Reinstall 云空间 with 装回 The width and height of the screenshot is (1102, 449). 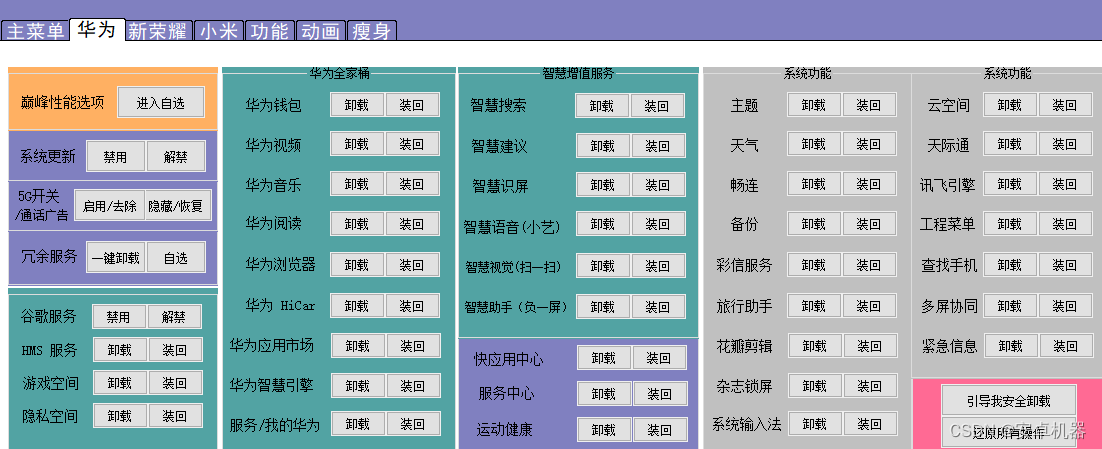[x=1066, y=105]
